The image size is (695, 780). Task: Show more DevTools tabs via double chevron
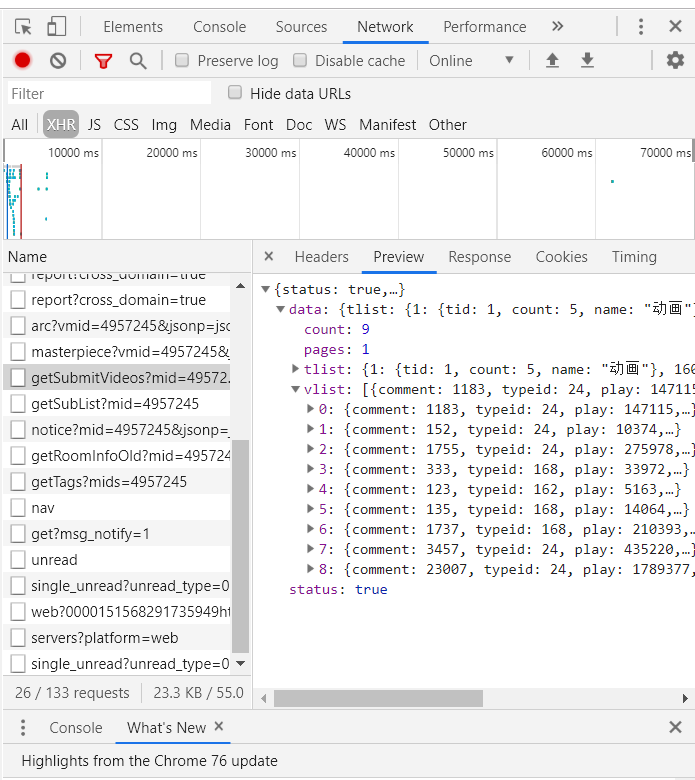tap(558, 26)
